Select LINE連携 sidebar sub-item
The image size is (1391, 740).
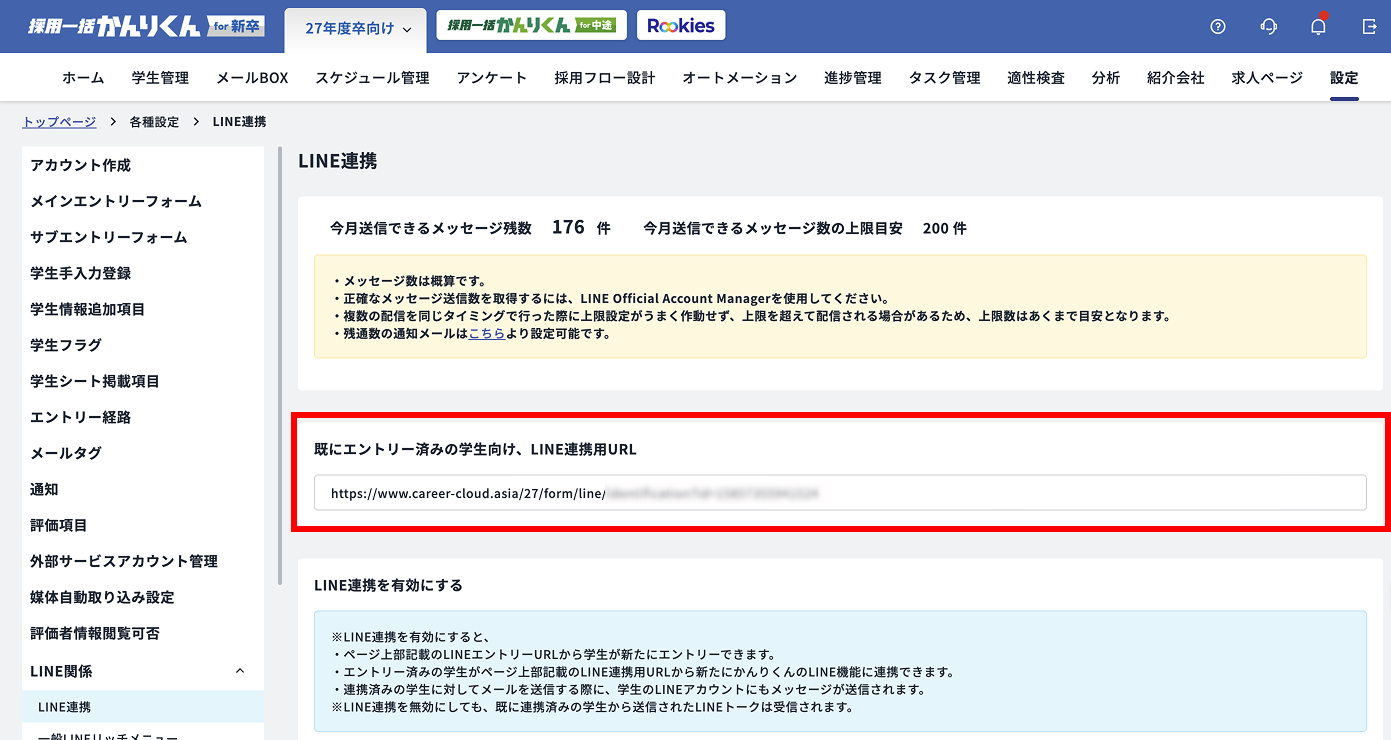(65, 707)
